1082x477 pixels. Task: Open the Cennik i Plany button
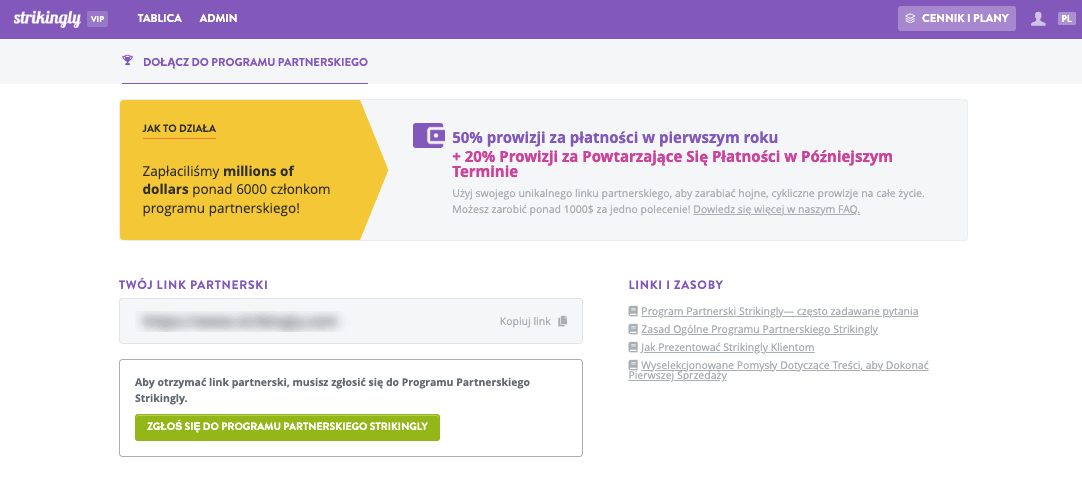(957, 19)
